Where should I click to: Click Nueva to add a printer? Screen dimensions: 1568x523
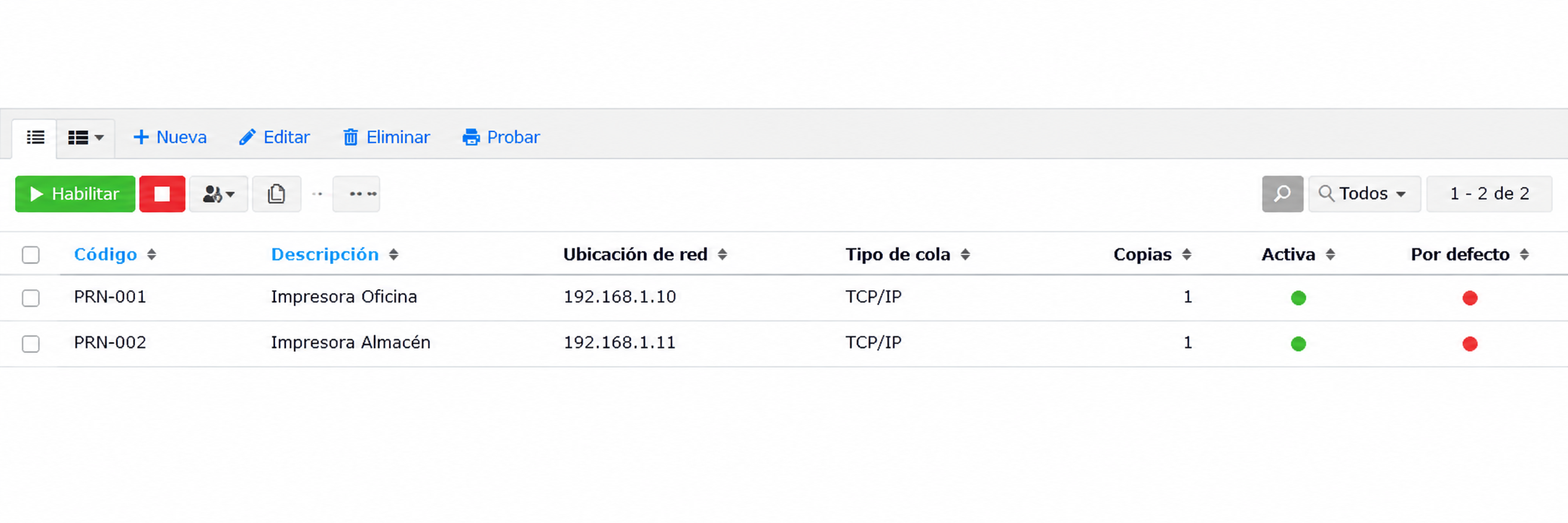(170, 137)
